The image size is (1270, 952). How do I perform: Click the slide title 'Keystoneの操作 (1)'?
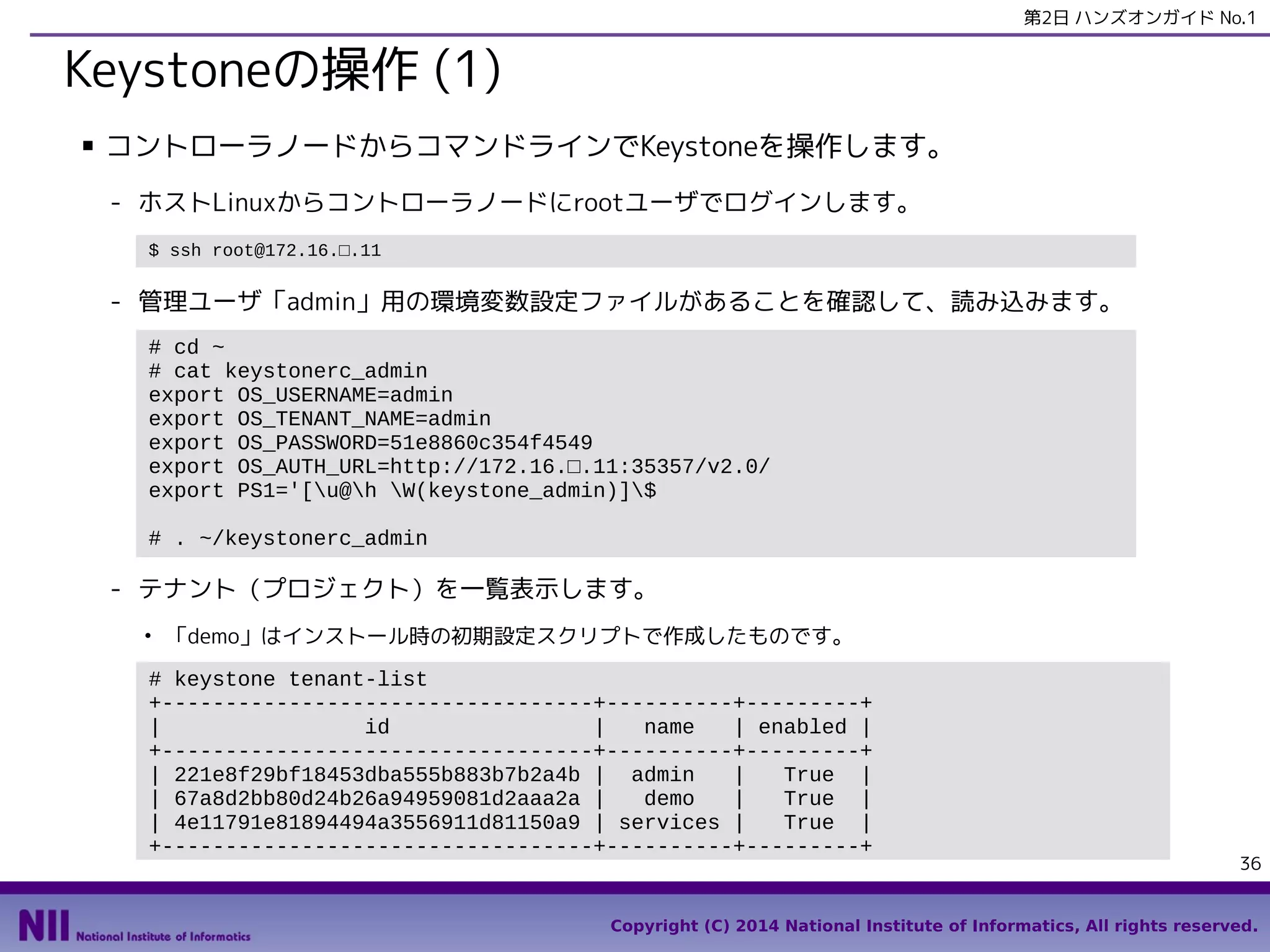283,70
